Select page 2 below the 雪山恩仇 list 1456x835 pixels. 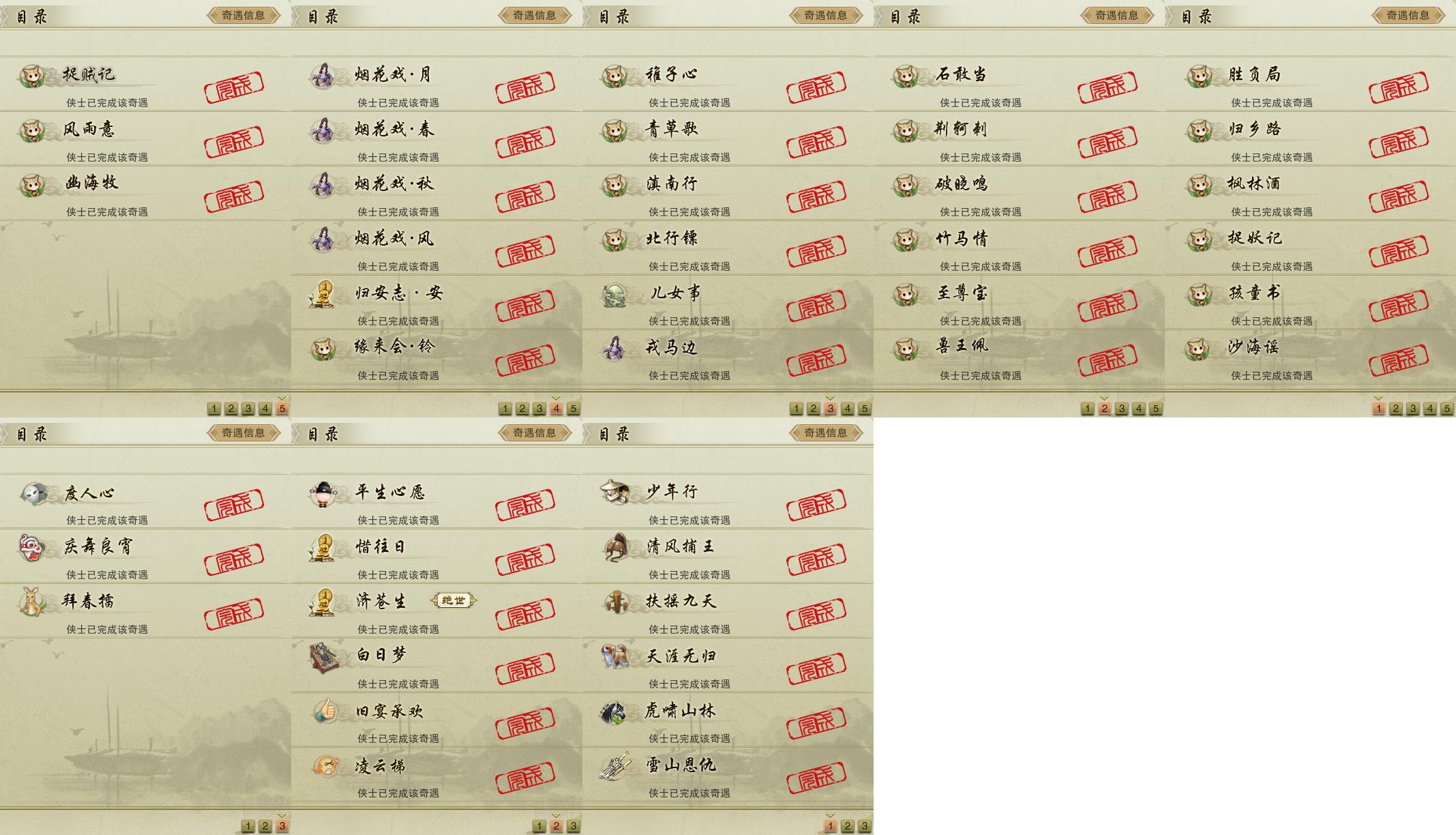coord(848,826)
